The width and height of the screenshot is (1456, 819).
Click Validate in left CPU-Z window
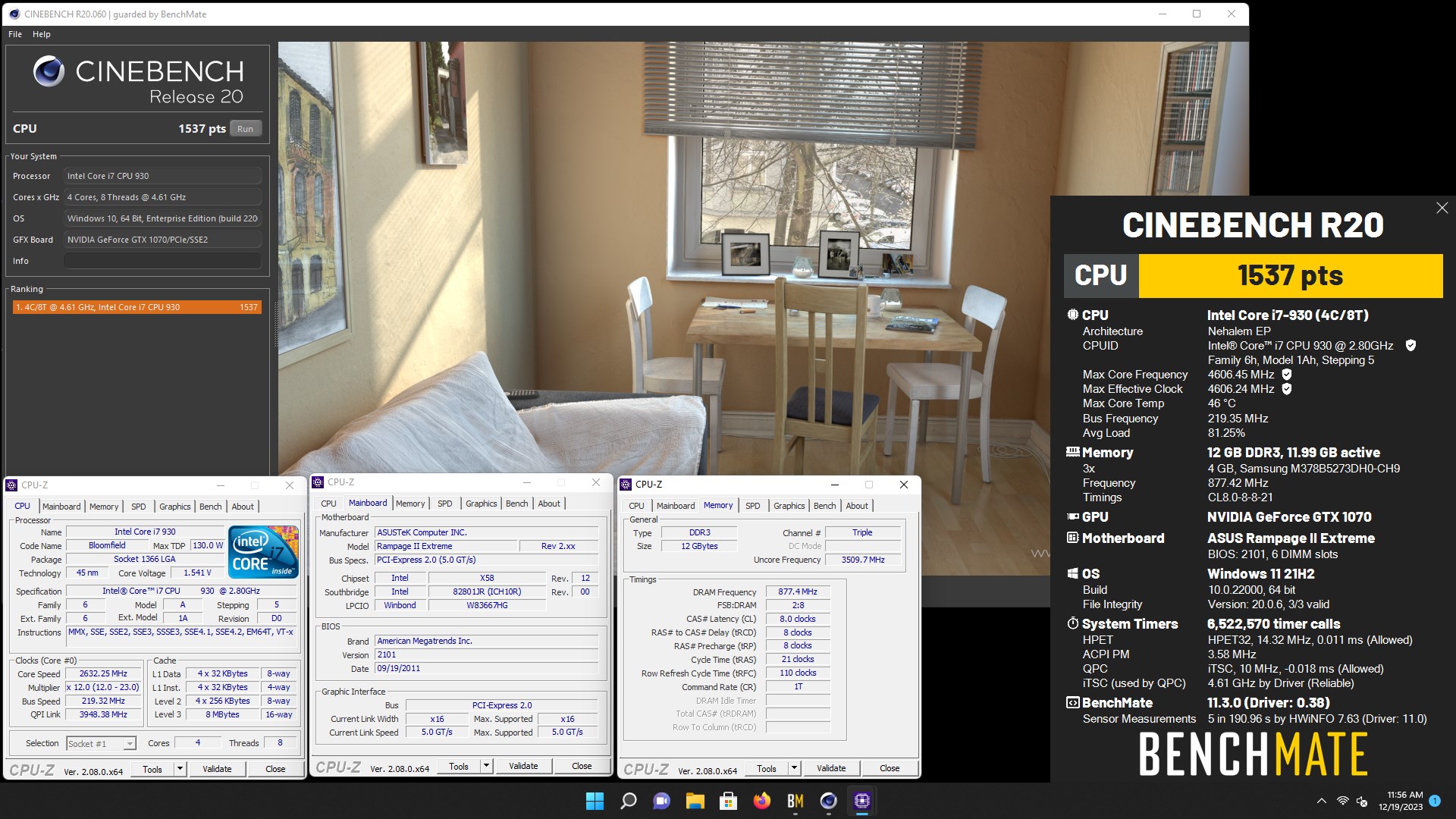217,769
